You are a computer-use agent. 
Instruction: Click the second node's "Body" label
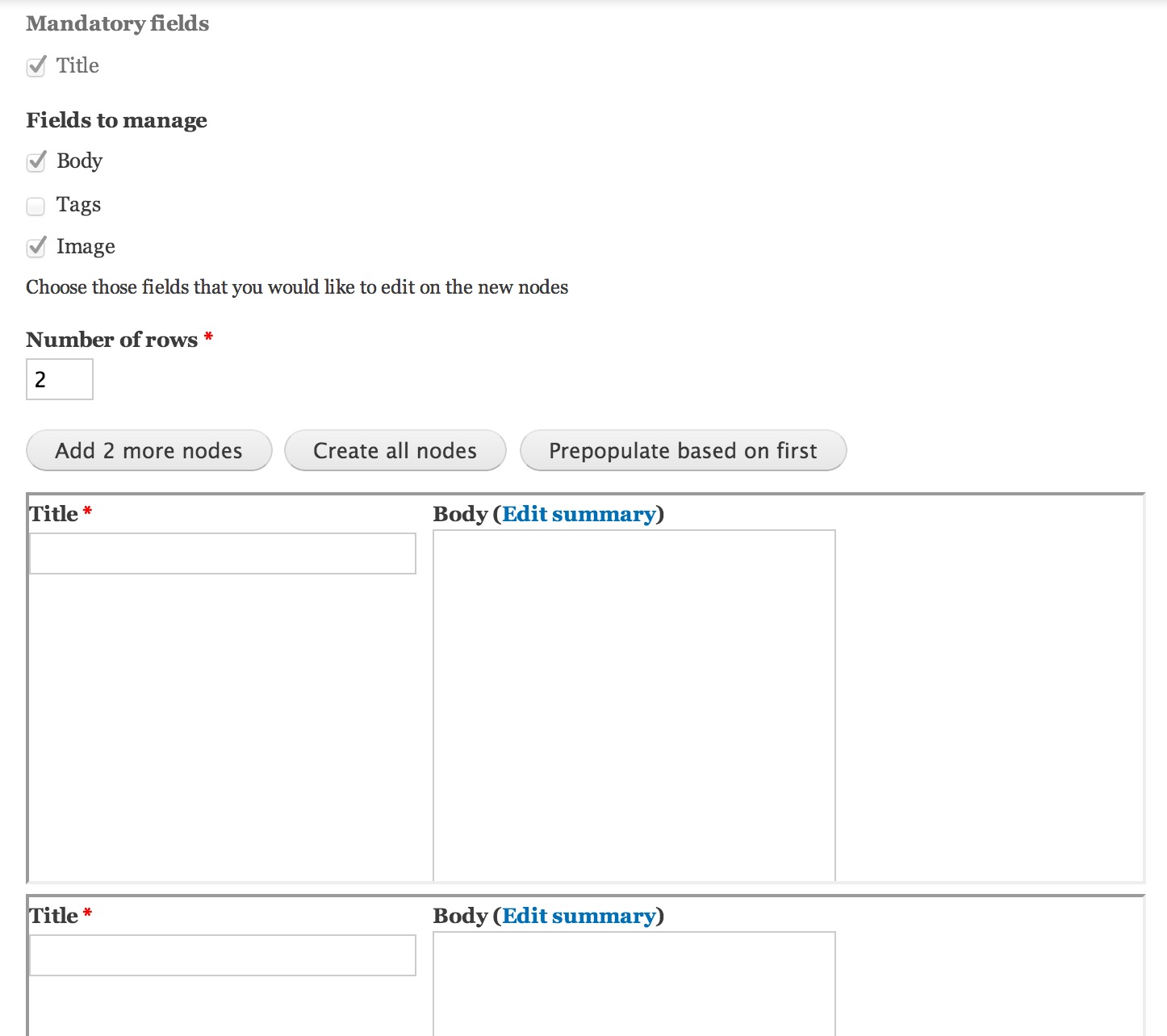pyautogui.click(x=458, y=916)
